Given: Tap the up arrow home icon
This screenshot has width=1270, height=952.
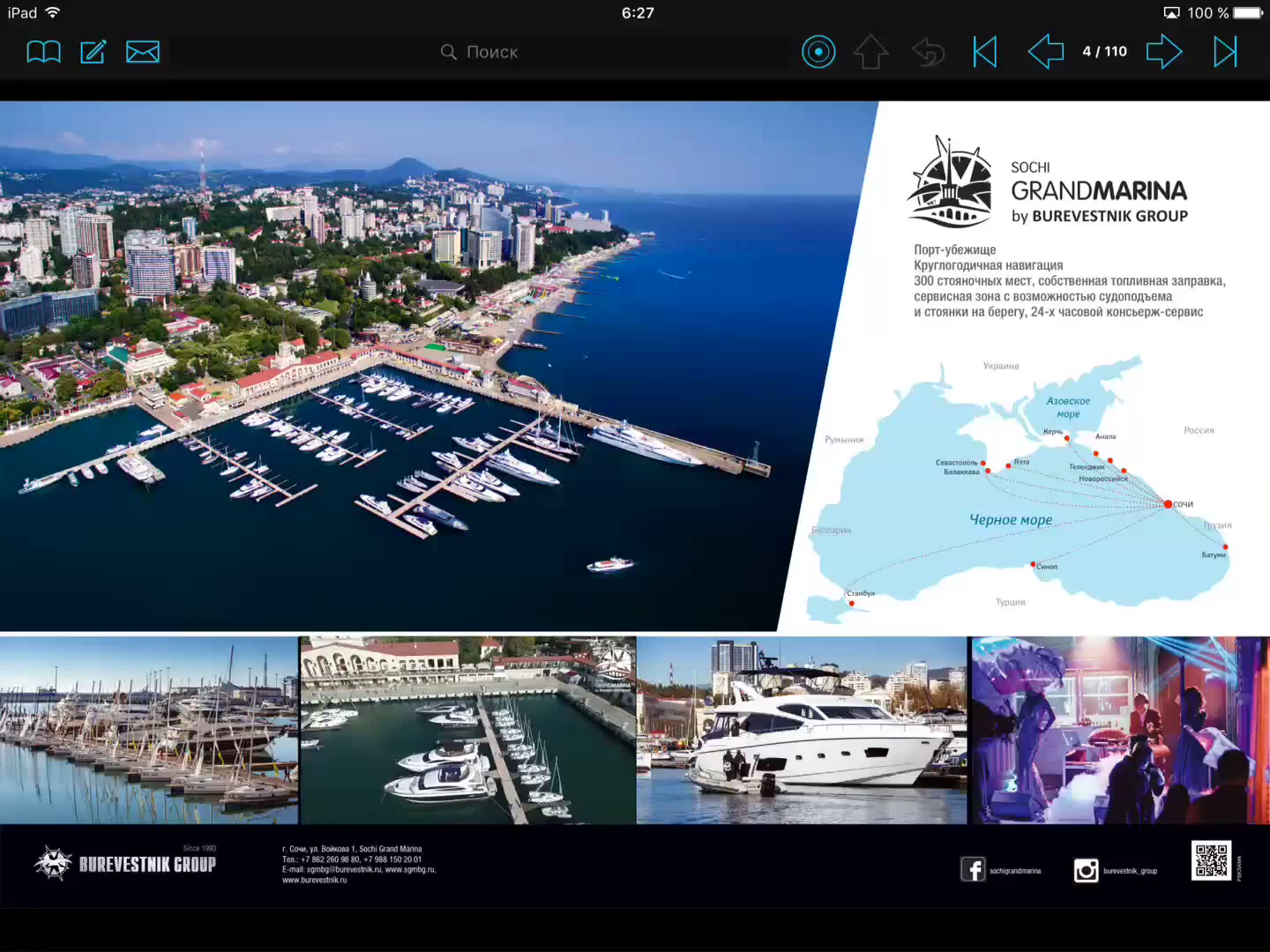Looking at the screenshot, I should tap(870, 52).
